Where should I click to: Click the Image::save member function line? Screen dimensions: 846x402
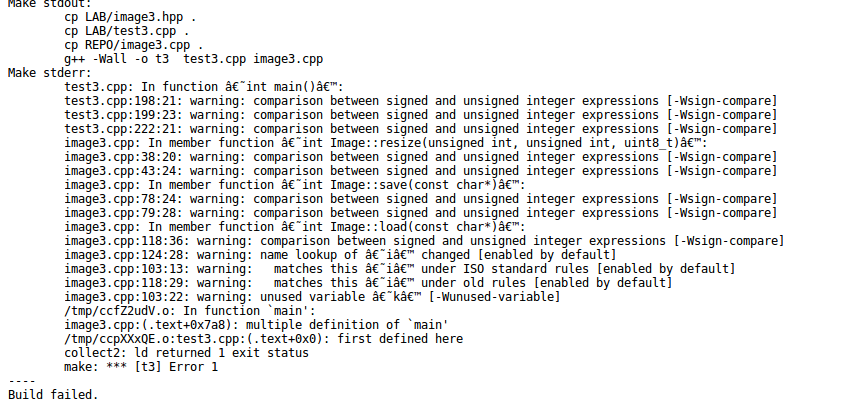pos(295,185)
